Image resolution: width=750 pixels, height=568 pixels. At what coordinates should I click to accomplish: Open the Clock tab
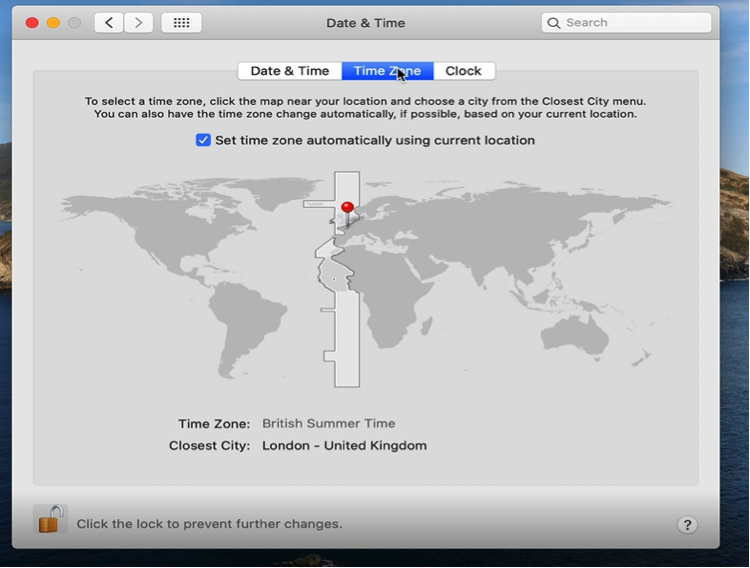[x=463, y=71]
